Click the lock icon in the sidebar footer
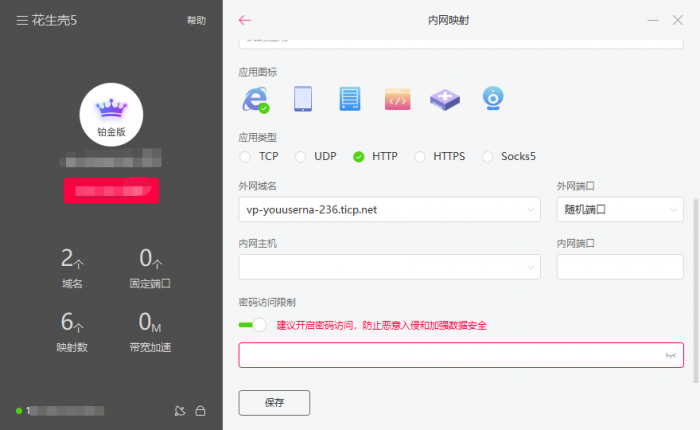 pyautogui.click(x=200, y=411)
